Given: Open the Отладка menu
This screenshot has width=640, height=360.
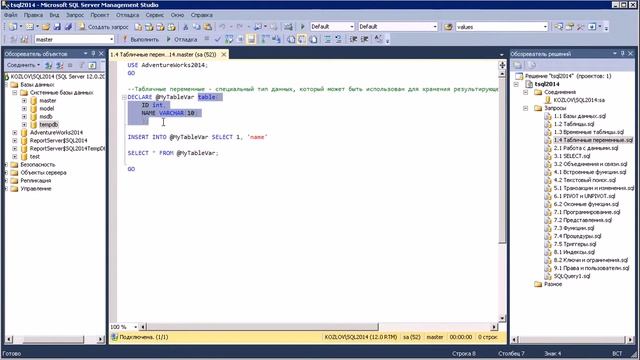Looking at the screenshot, I should click(127, 15).
